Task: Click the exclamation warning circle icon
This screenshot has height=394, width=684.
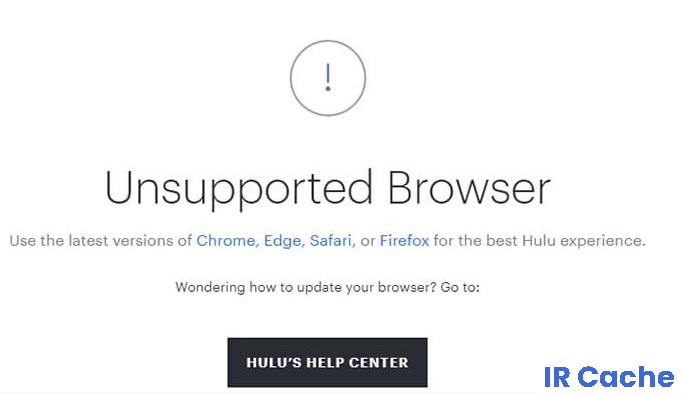Action: pos(328,78)
